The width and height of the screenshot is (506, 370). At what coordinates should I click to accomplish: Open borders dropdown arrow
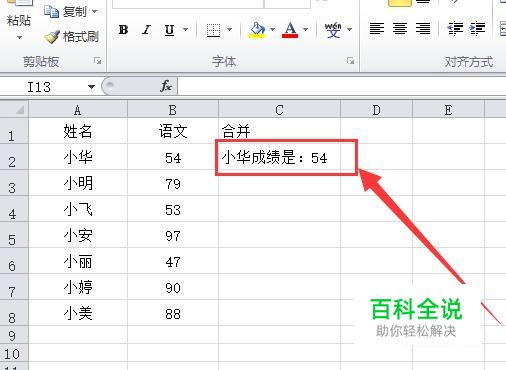tap(230, 30)
